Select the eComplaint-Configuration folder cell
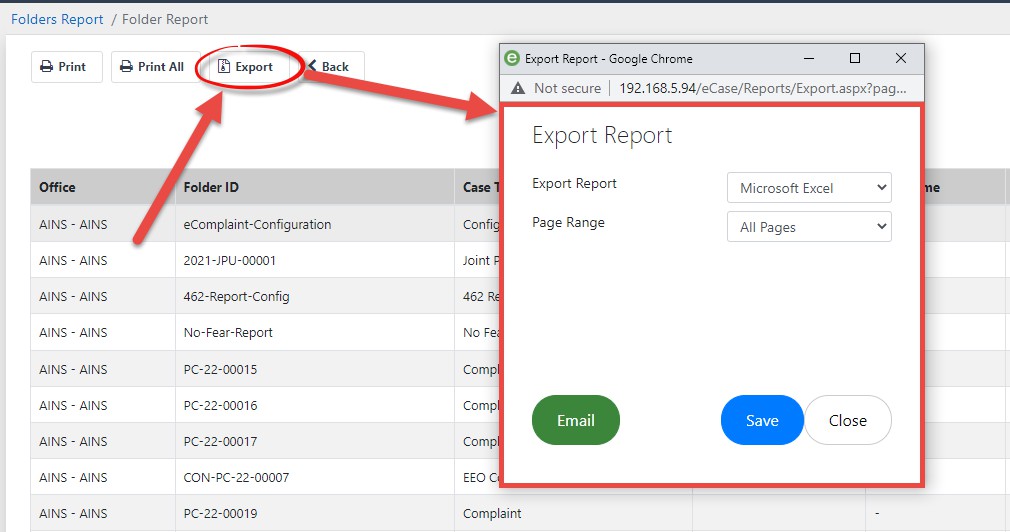 click(x=315, y=224)
